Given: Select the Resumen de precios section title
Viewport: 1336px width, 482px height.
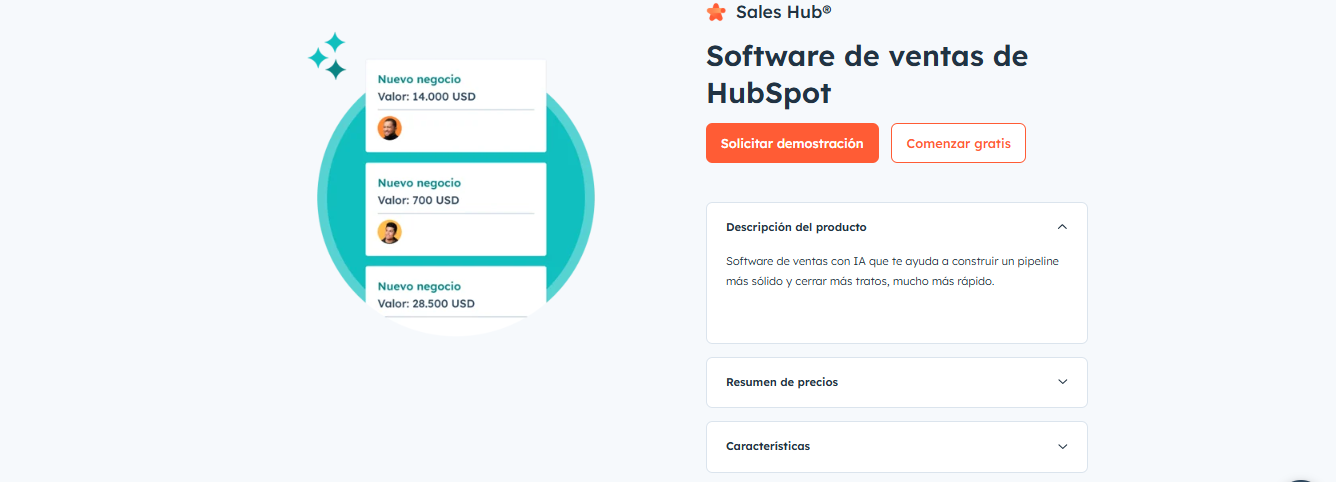Looking at the screenshot, I should coord(782,382).
